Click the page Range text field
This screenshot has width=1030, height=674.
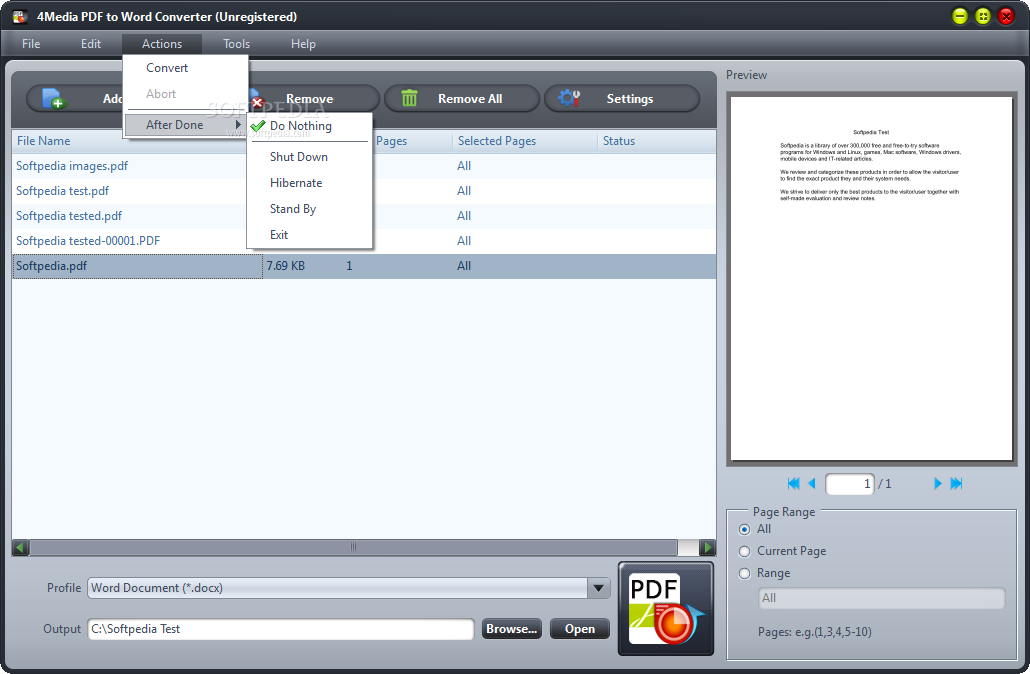(x=882, y=598)
